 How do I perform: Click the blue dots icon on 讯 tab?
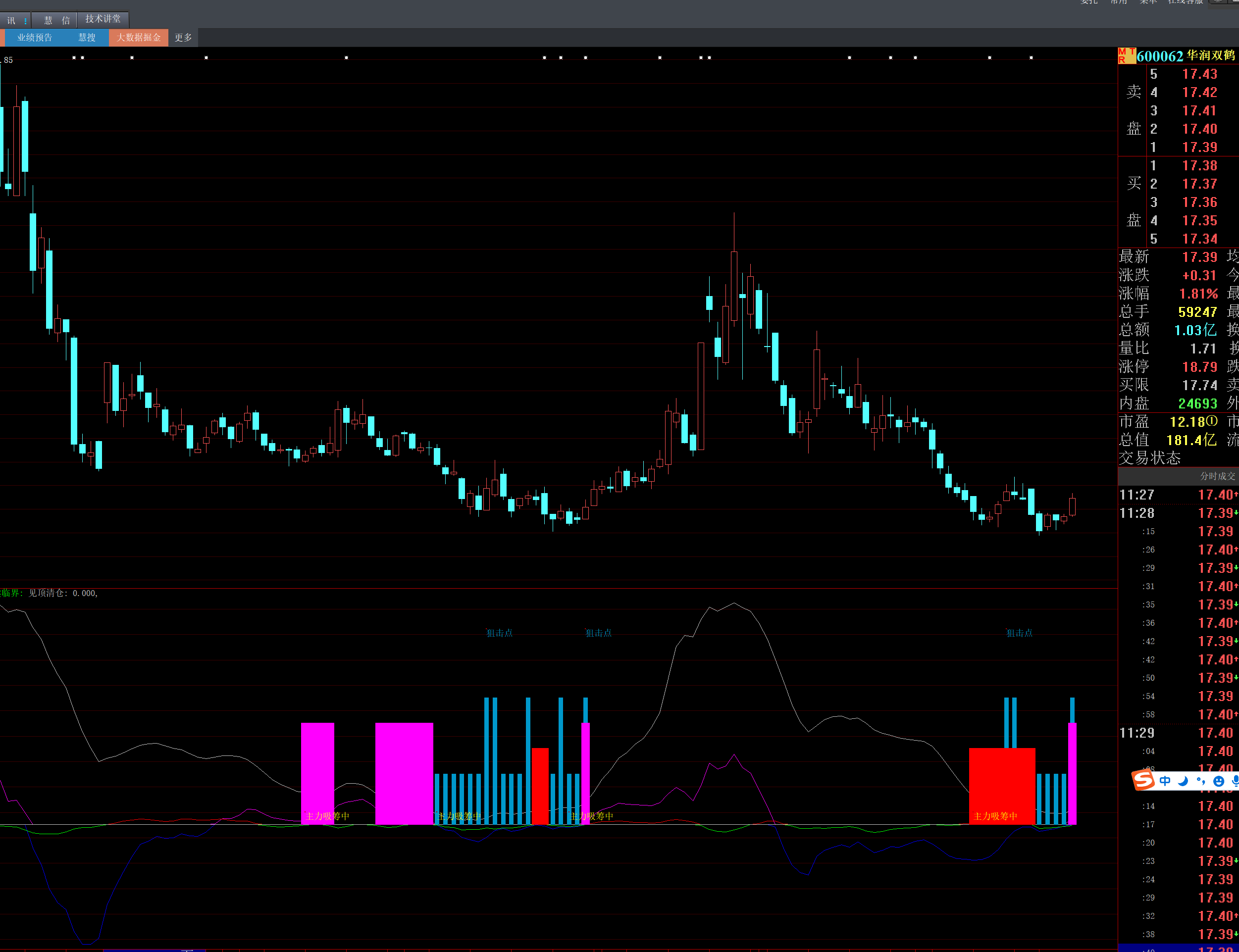(26, 21)
